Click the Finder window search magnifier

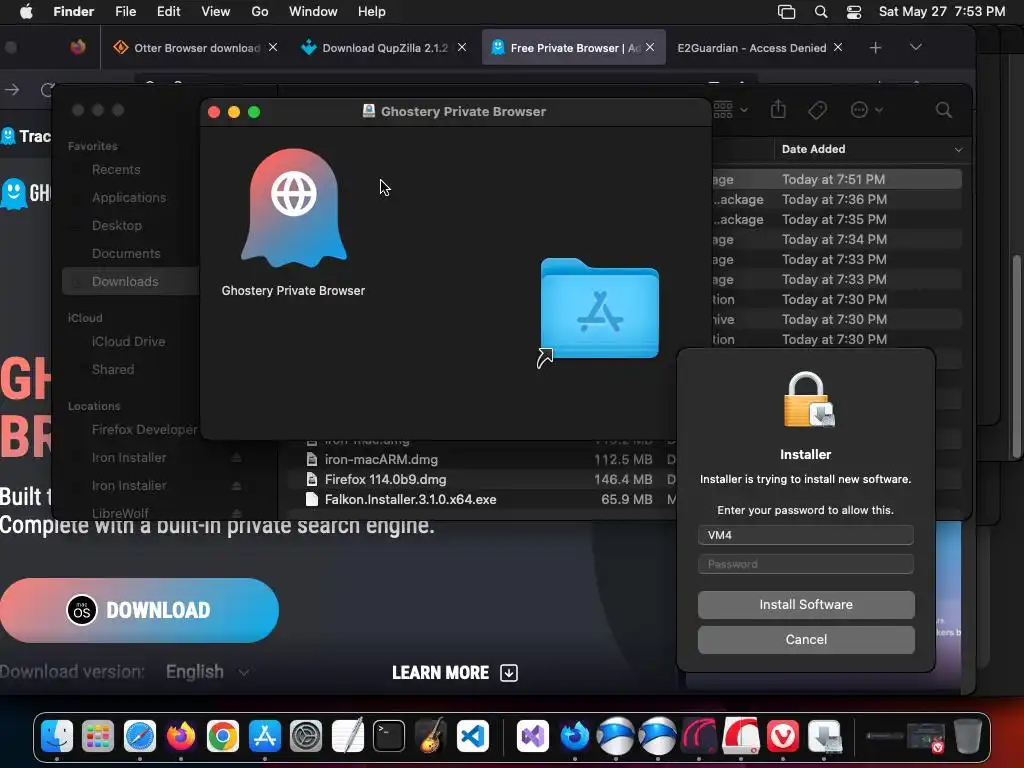click(x=943, y=110)
